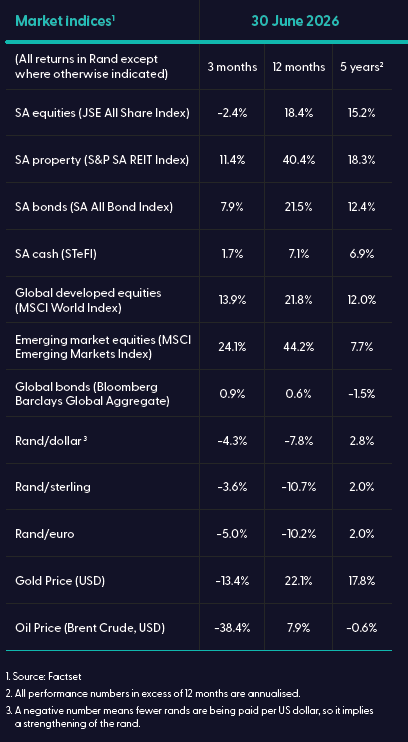Select the Global bonds 5 years value -1.5%
The image size is (408, 742).
coord(362,394)
